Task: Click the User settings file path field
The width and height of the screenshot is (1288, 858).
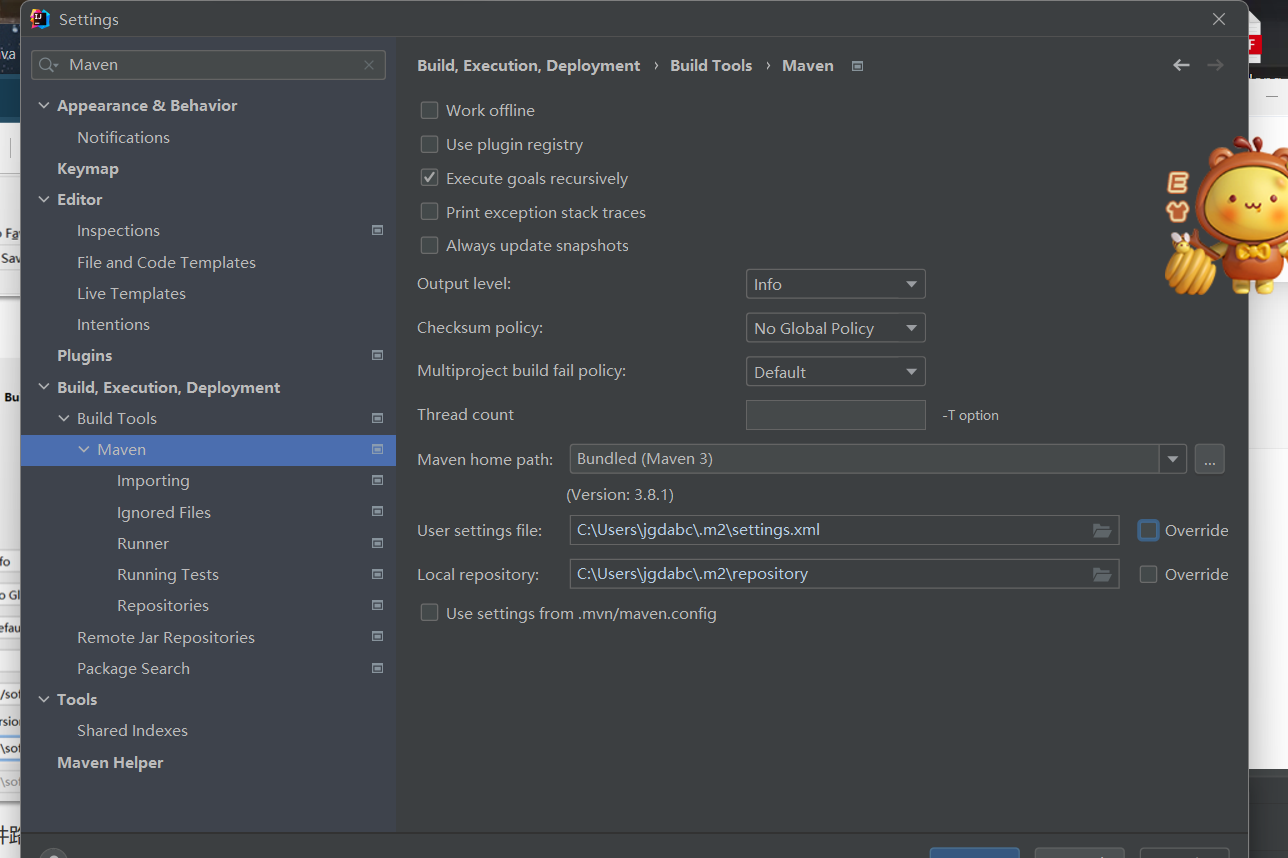Action: [844, 530]
